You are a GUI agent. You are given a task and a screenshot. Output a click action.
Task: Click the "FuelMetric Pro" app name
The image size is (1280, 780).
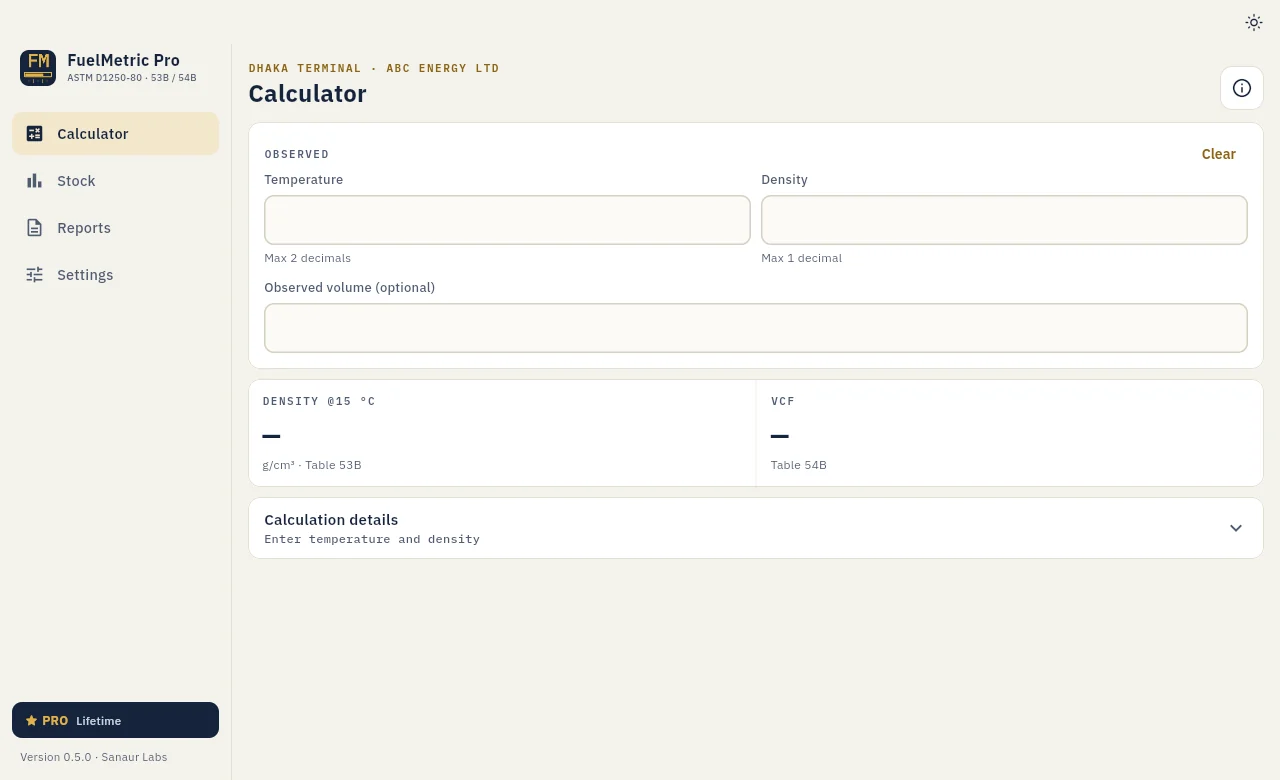click(x=124, y=60)
